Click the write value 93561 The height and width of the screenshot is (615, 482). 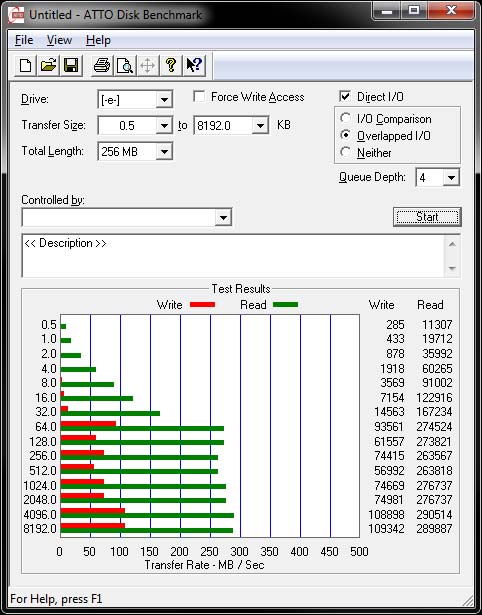click(389, 427)
